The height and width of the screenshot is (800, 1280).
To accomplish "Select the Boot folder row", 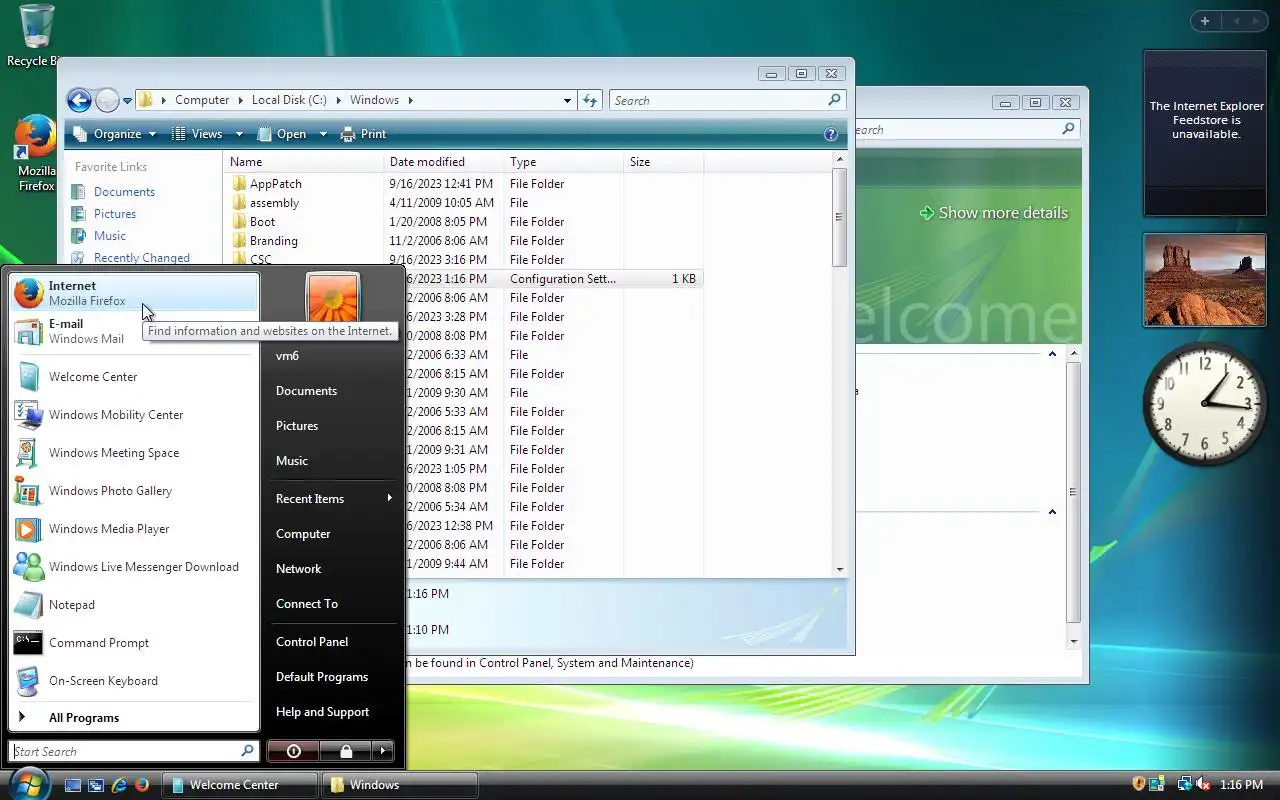I will [263, 222].
